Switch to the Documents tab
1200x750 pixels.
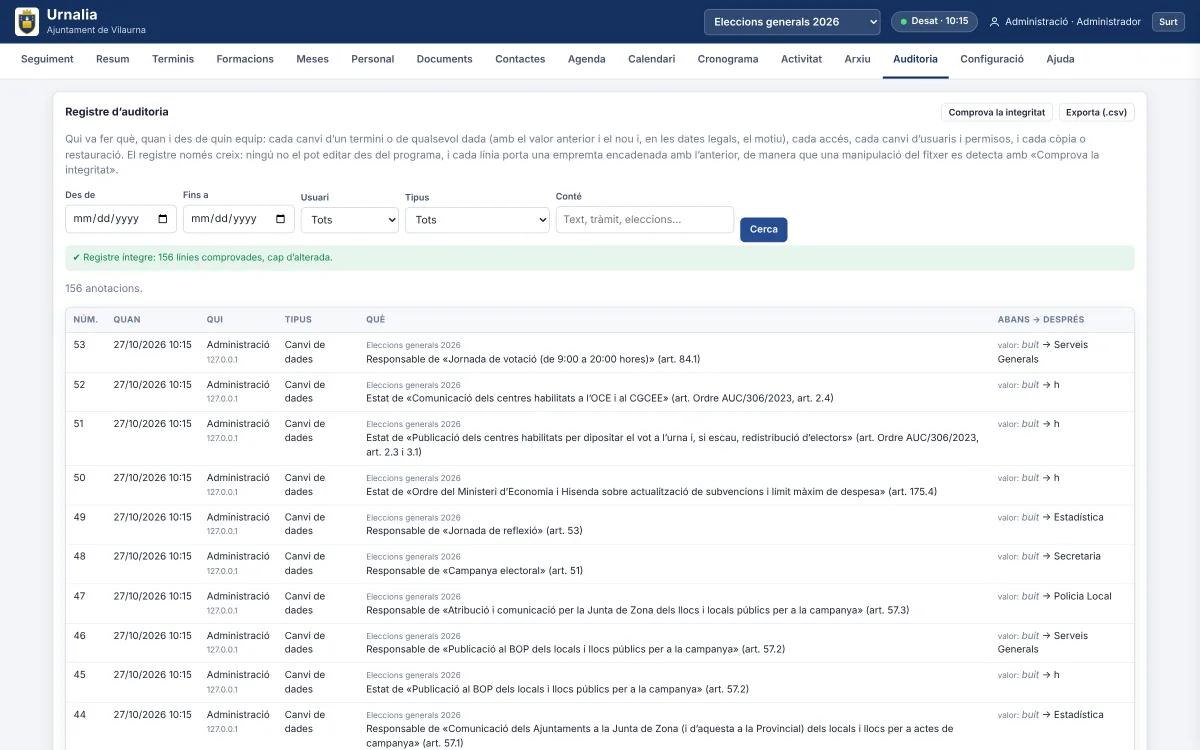445,59
